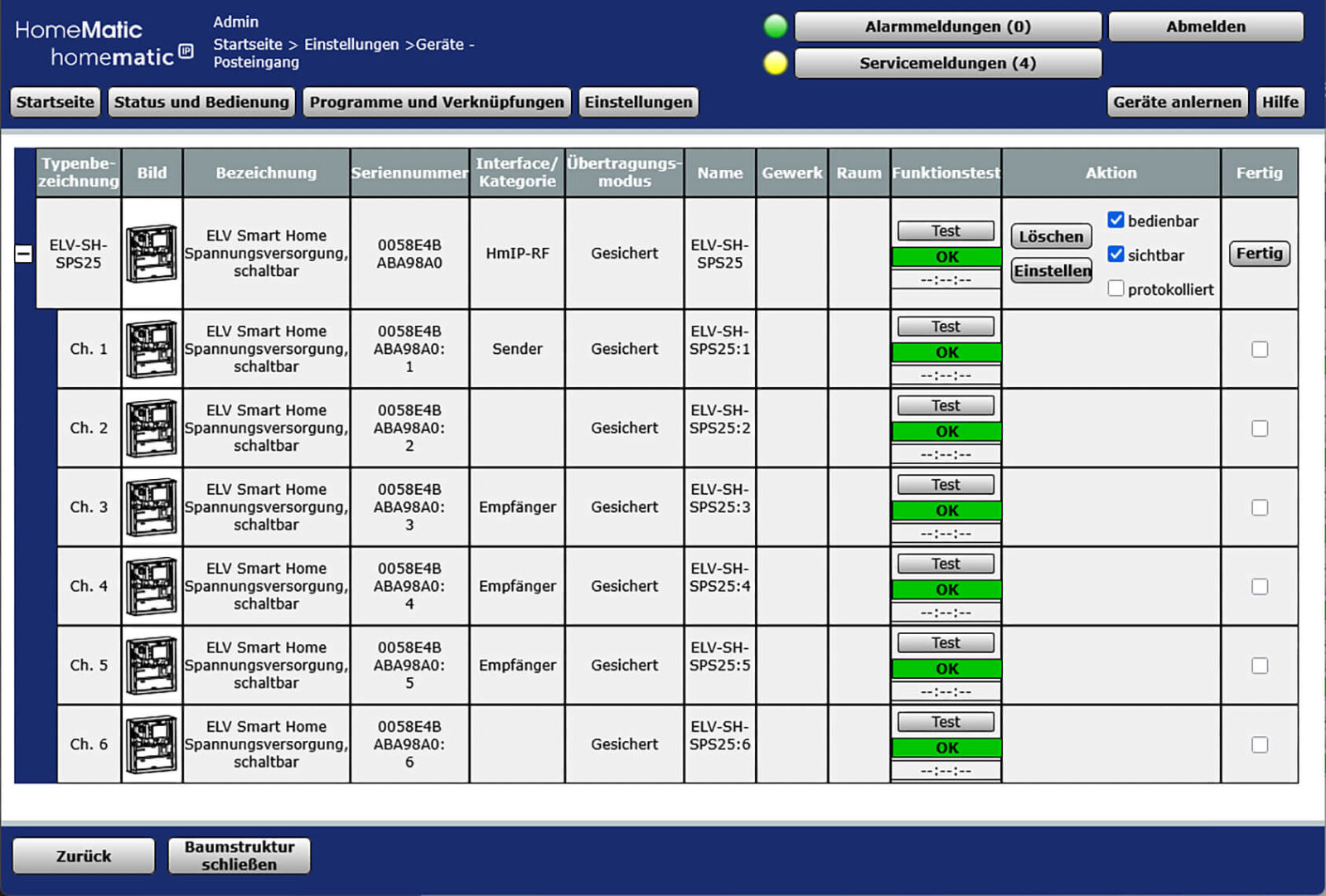
Task: Tick the Fertig checkbox for Ch. 1
Action: (1259, 349)
